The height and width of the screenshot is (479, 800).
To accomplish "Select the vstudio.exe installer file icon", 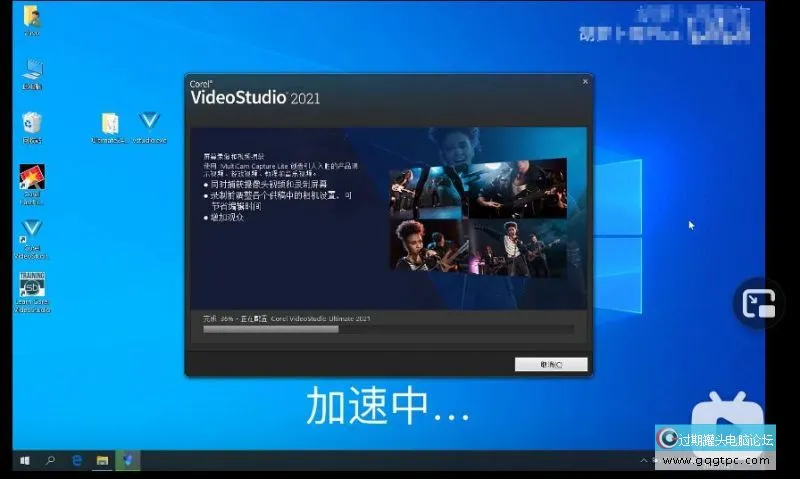I will (150, 124).
